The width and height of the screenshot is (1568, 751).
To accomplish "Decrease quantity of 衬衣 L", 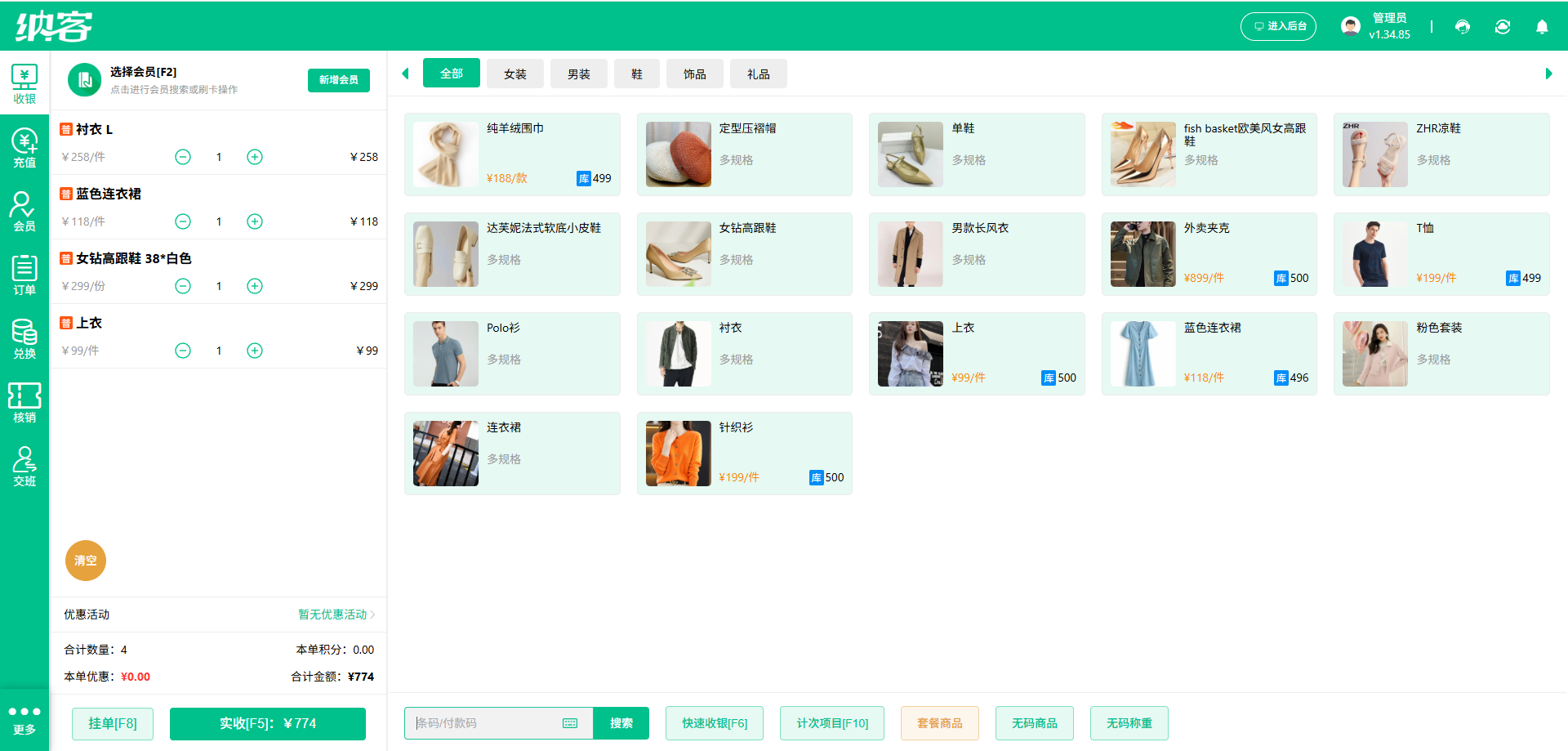I will coord(183,157).
